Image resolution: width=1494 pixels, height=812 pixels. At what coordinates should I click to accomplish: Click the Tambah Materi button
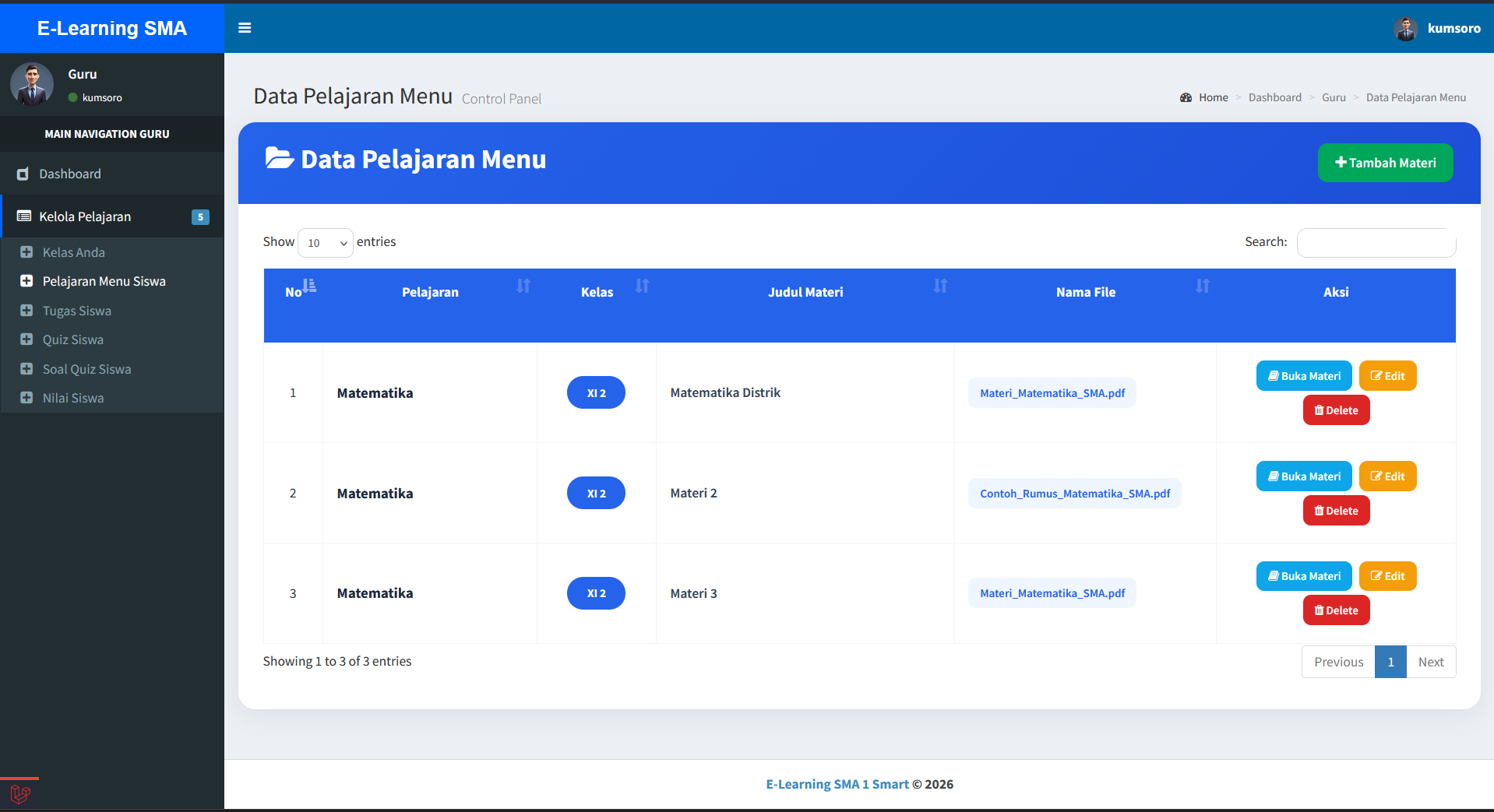click(x=1385, y=163)
